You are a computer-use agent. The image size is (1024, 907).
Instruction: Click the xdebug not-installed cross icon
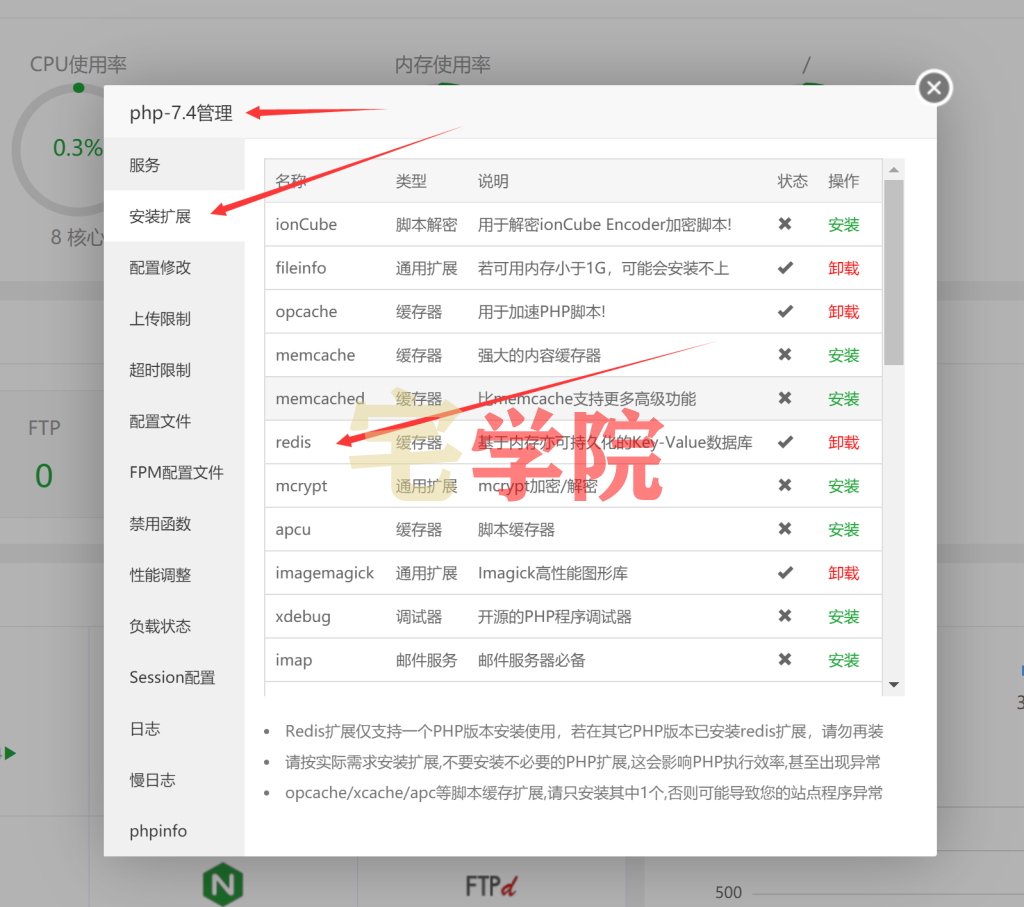tap(785, 616)
